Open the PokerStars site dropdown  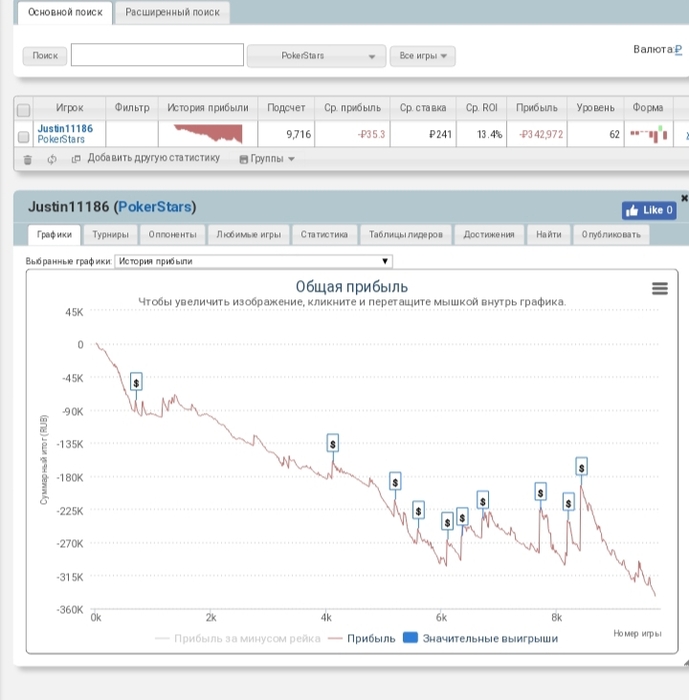[316, 56]
